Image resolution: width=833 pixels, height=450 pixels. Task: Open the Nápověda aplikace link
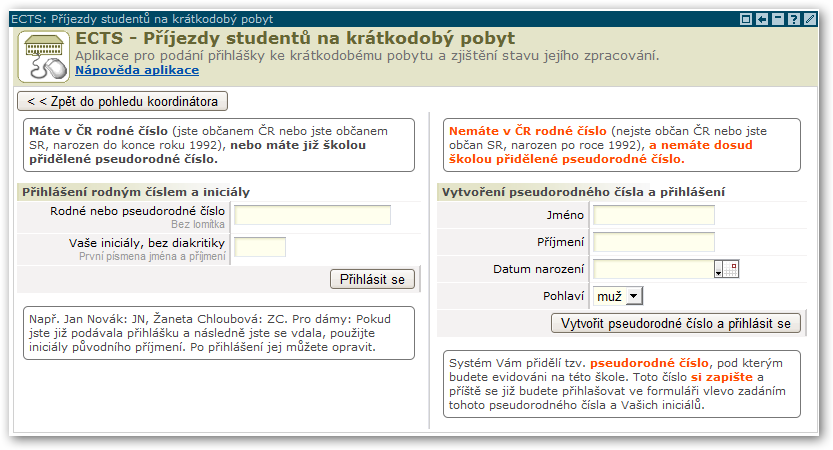(x=137, y=70)
